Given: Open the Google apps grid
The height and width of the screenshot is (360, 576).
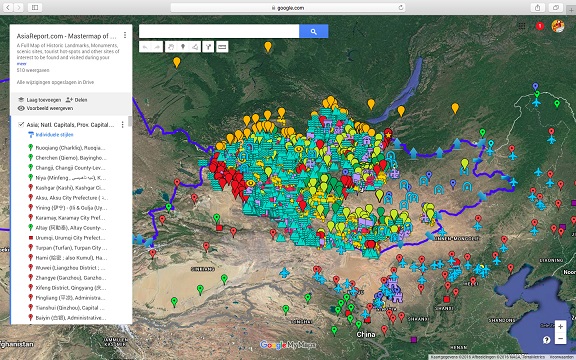Looking at the screenshot, I should tap(522, 26).
